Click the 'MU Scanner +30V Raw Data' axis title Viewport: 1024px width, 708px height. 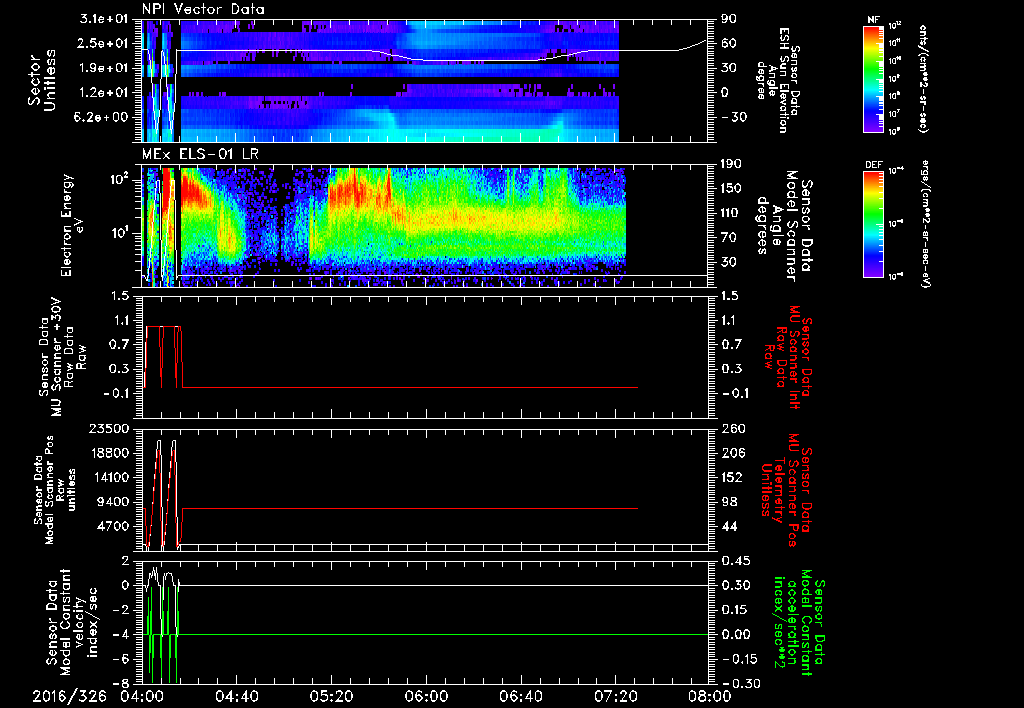(x=61, y=357)
